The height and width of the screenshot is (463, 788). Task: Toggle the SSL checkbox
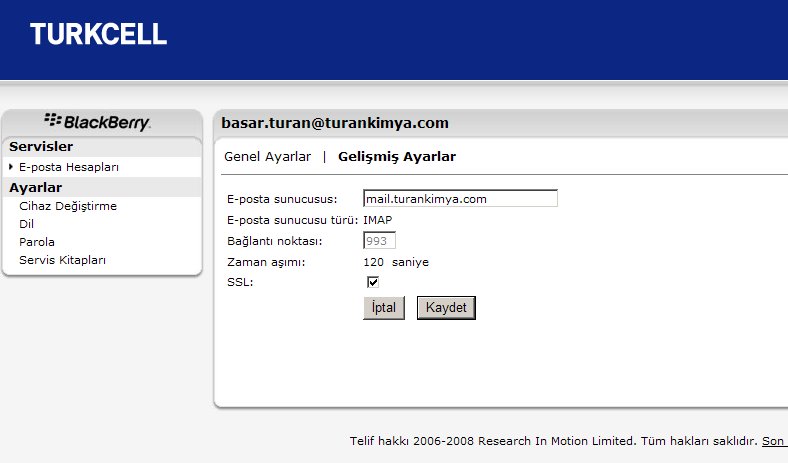pyautogui.click(x=373, y=282)
